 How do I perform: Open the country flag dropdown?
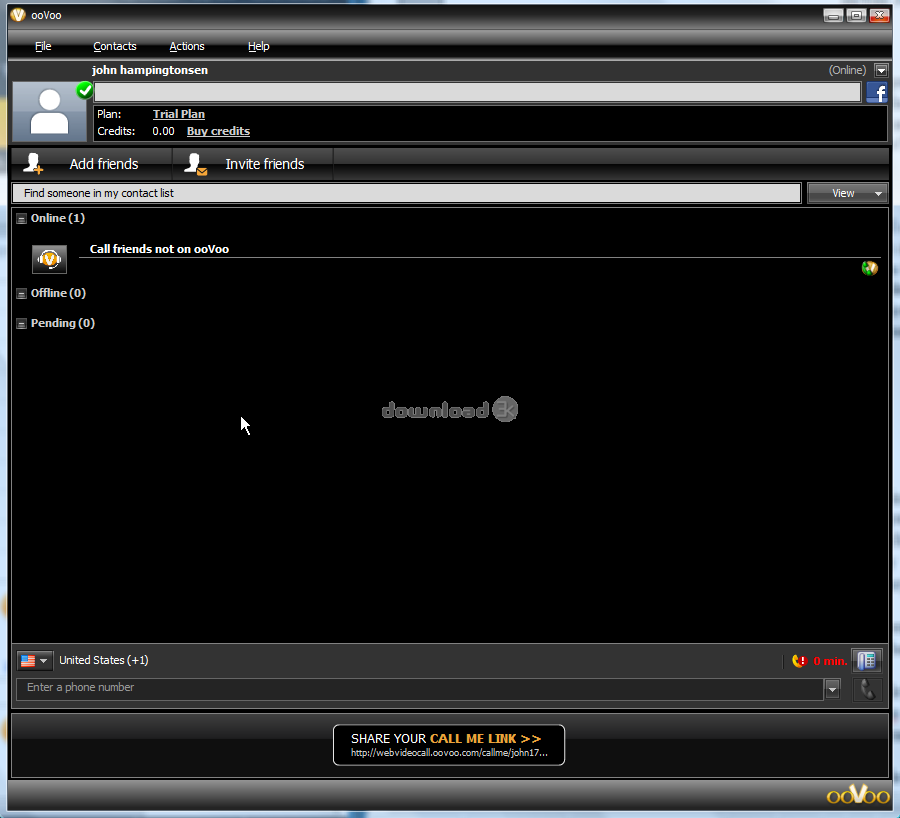(34, 661)
